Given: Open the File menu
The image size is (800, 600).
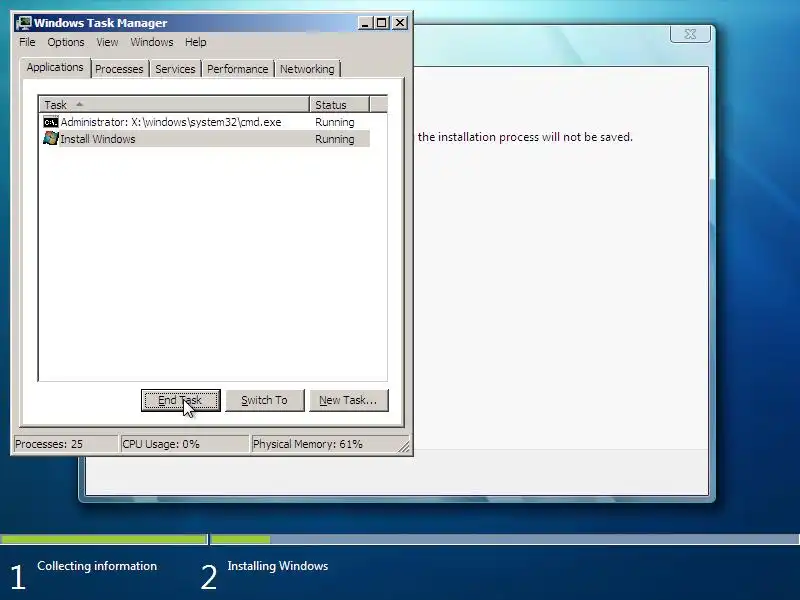Looking at the screenshot, I should [27, 42].
